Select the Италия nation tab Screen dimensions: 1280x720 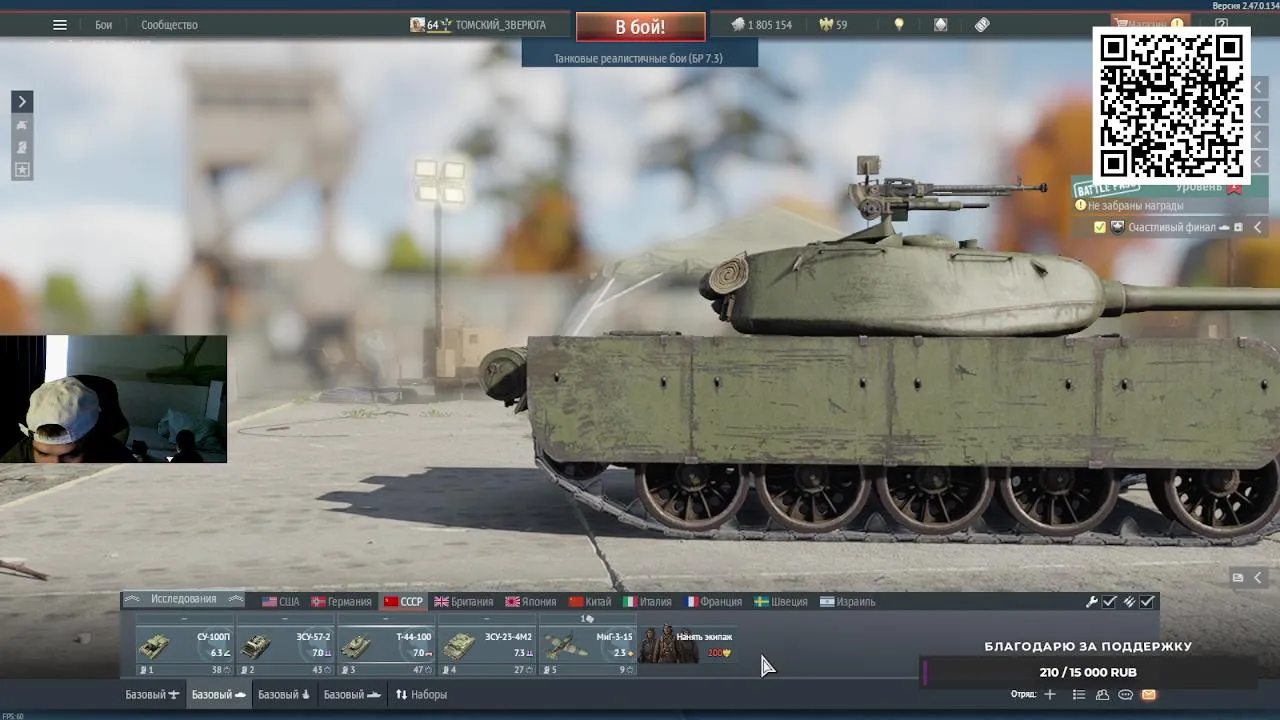(648, 602)
